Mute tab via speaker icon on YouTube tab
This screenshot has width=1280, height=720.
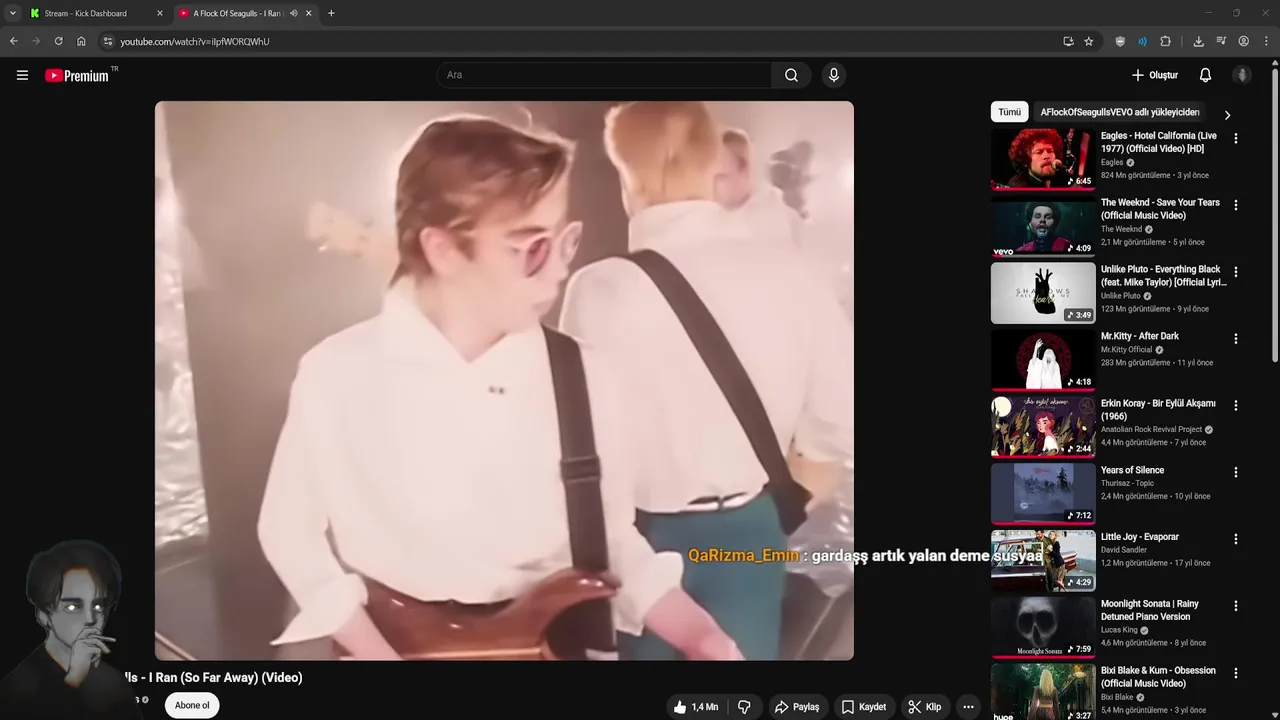coord(293,13)
